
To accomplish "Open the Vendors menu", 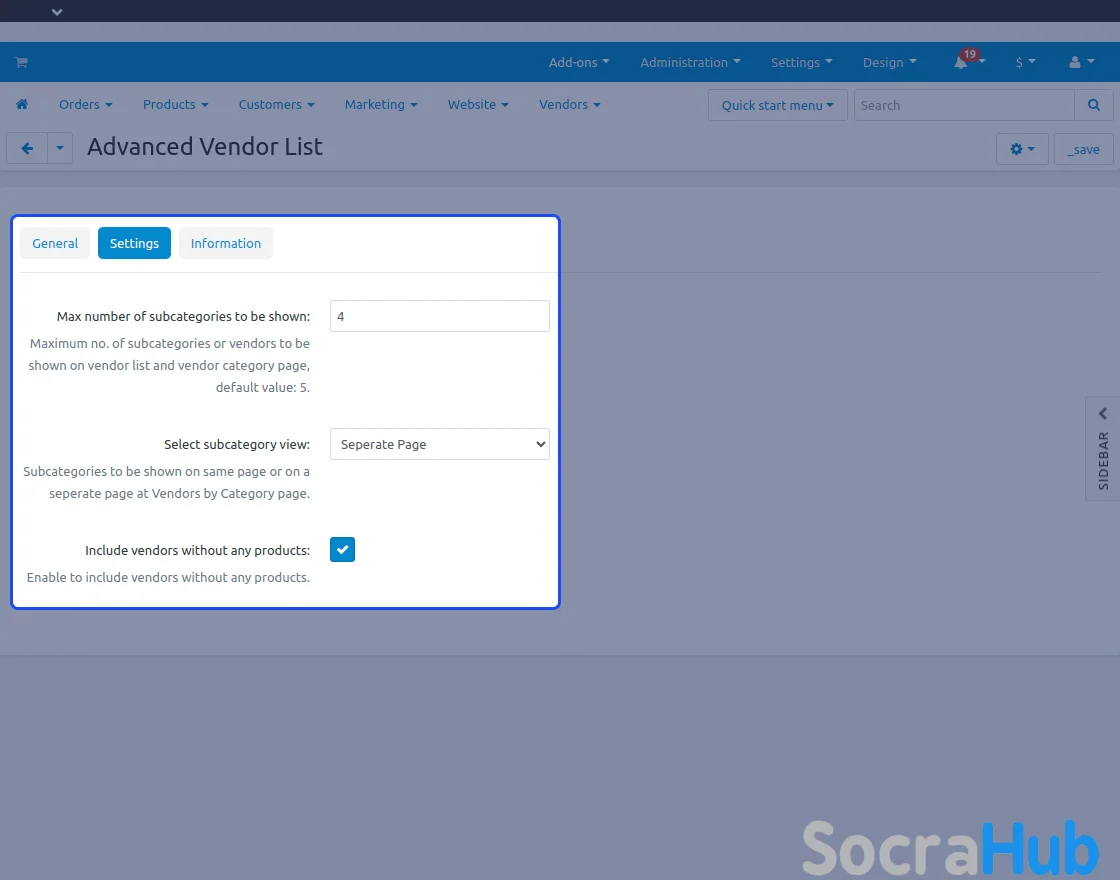I will (x=569, y=105).
